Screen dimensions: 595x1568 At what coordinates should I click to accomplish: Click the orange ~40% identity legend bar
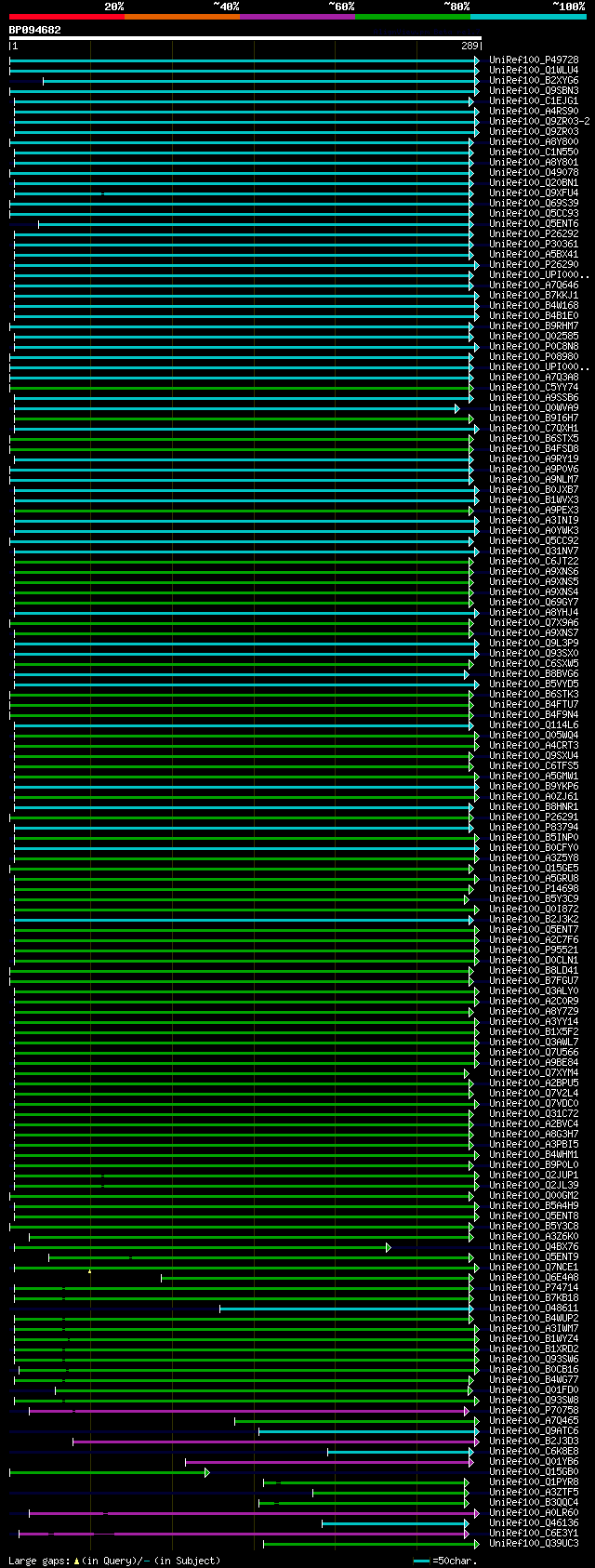click(x=182, y=17)
